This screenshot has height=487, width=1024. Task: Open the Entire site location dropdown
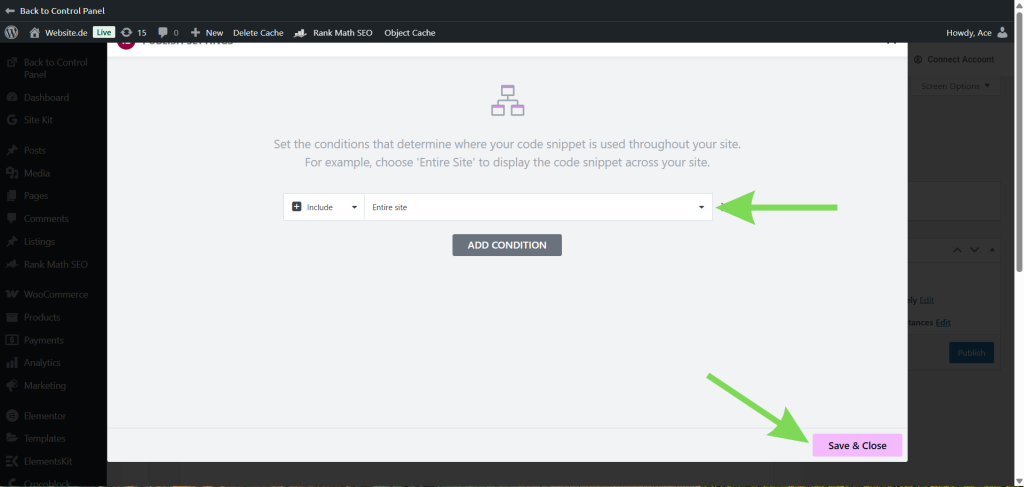click(x=538, y=207)
